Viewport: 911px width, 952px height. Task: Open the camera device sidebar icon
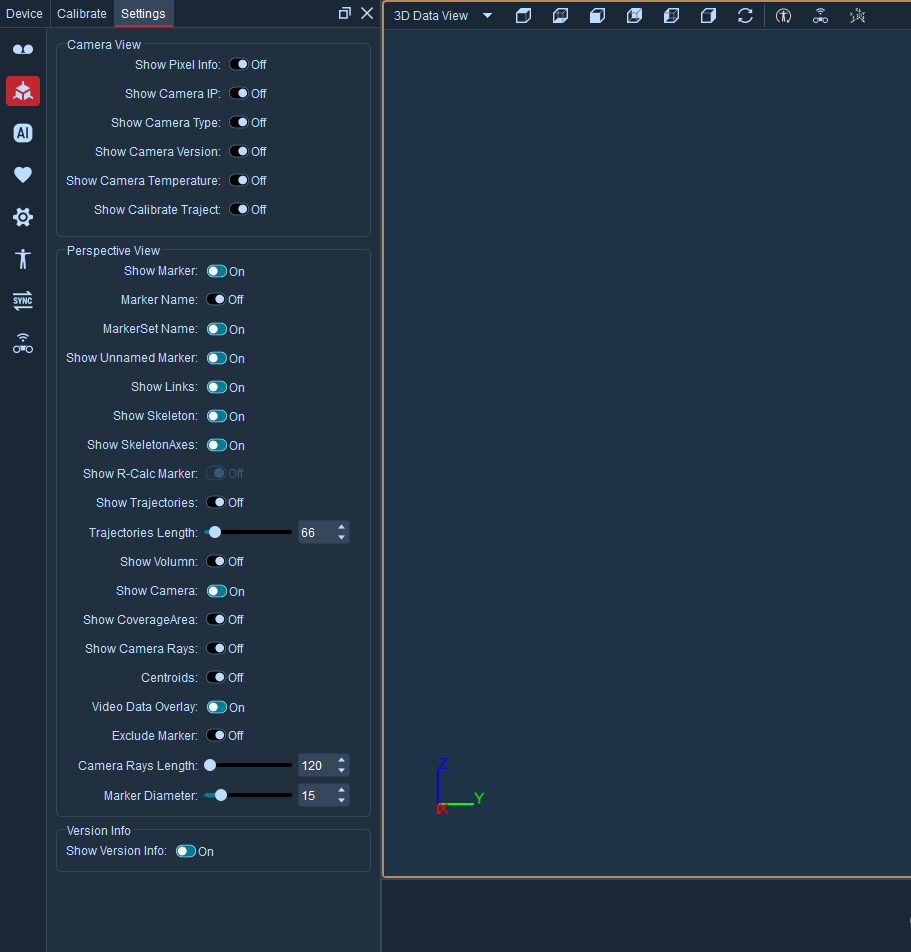[x=23, y=49]
